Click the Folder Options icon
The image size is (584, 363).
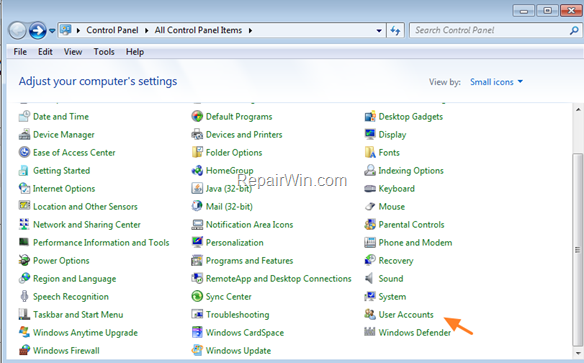[197, 152]
